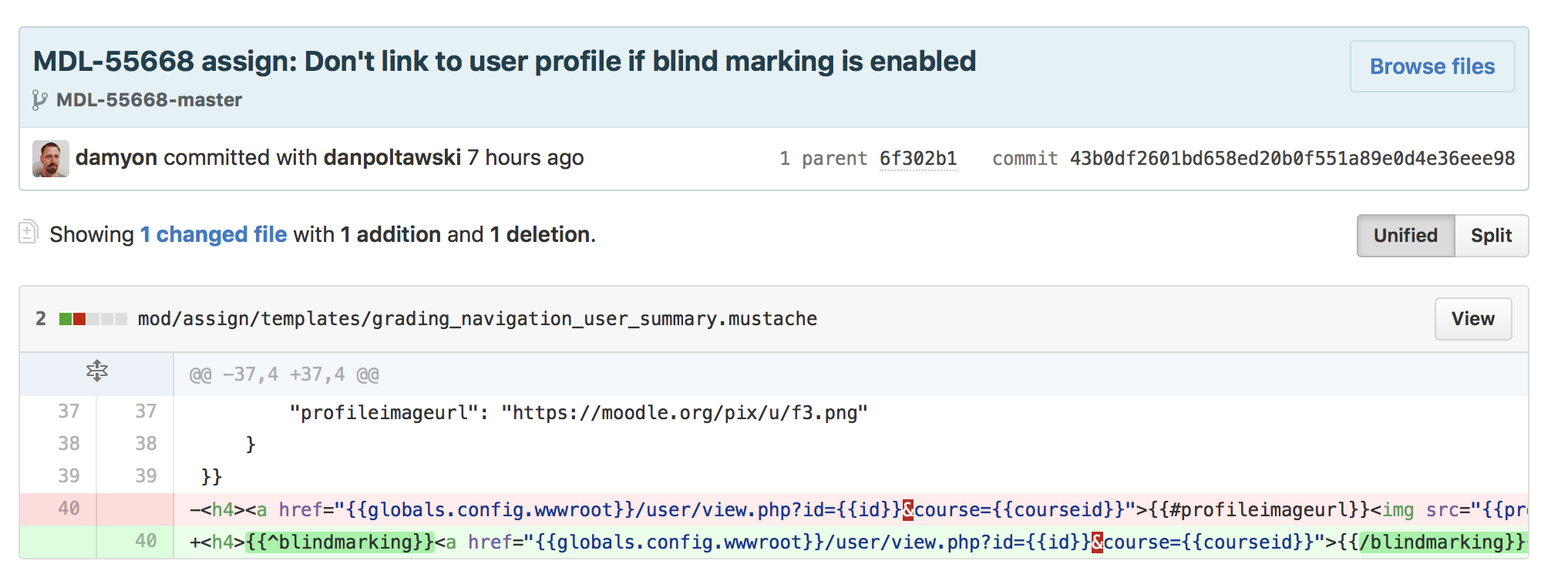Open the 1 changed file link

coord(214,234)
